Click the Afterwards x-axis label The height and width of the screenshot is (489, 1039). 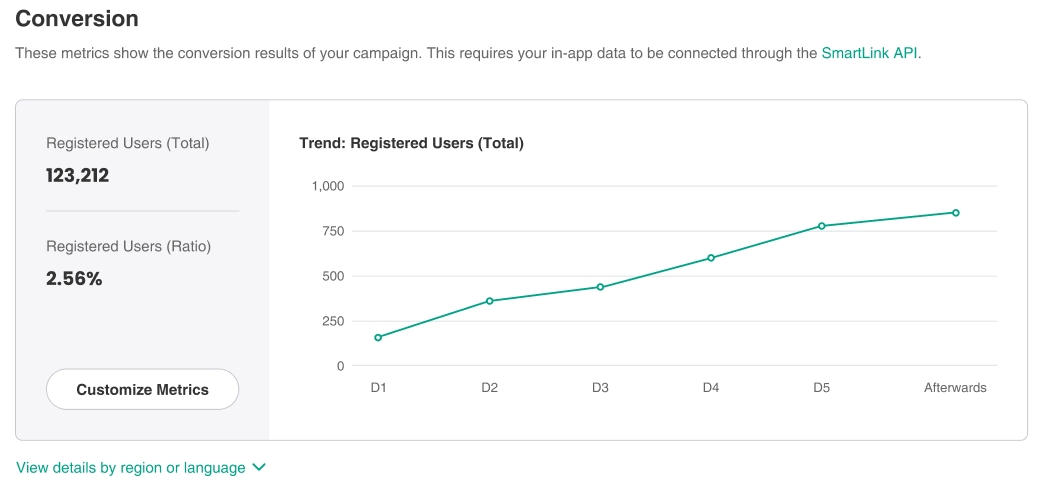click(x=955, y=388)
